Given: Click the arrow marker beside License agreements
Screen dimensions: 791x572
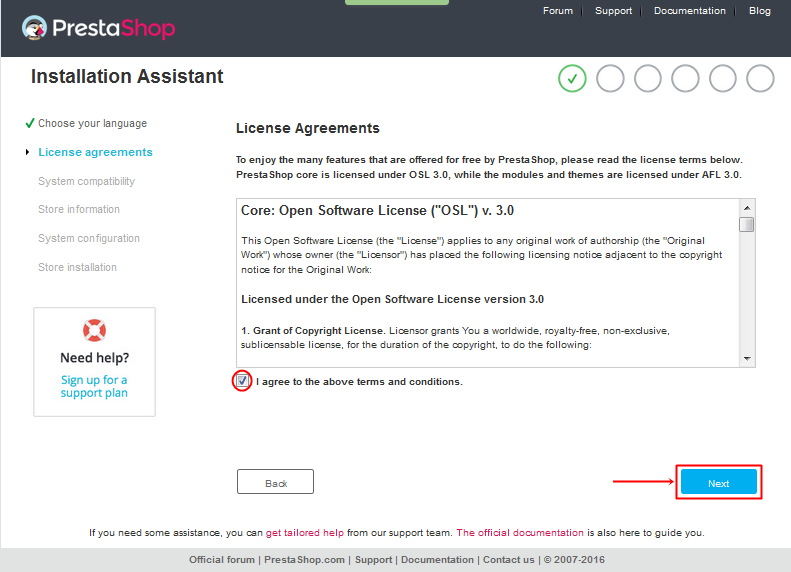Looking at the screenshot, I should point(27,152).
